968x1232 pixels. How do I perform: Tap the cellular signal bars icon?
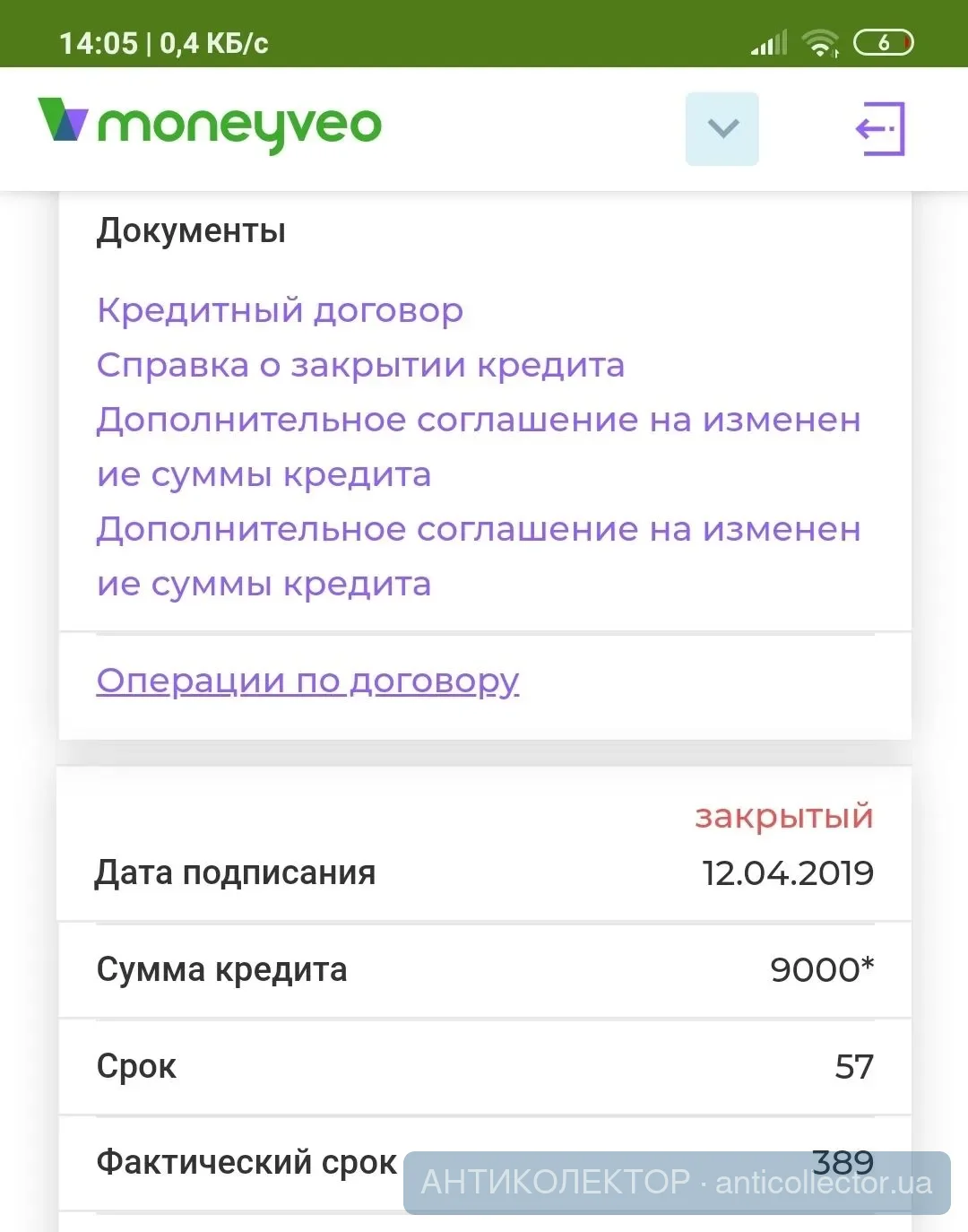tap(769, 42)
